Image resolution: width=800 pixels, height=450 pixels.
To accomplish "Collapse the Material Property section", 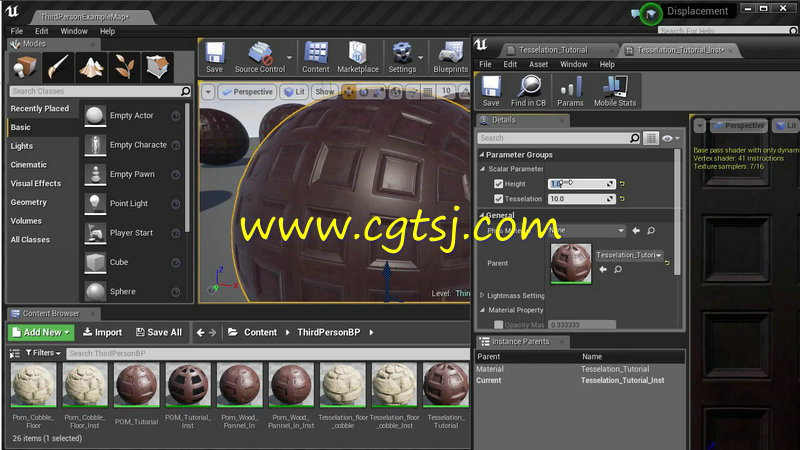I will tap(482, 310).
